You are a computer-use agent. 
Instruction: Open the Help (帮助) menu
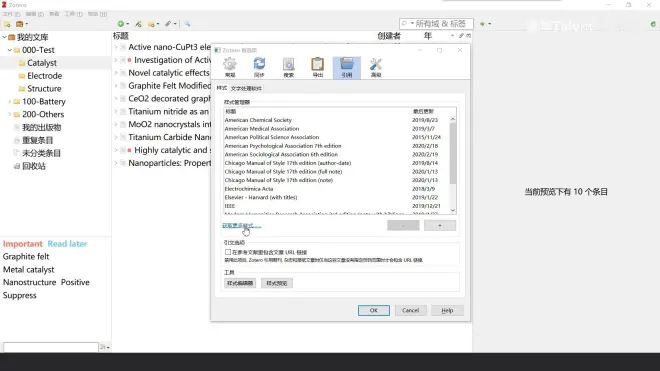[97, 14]
